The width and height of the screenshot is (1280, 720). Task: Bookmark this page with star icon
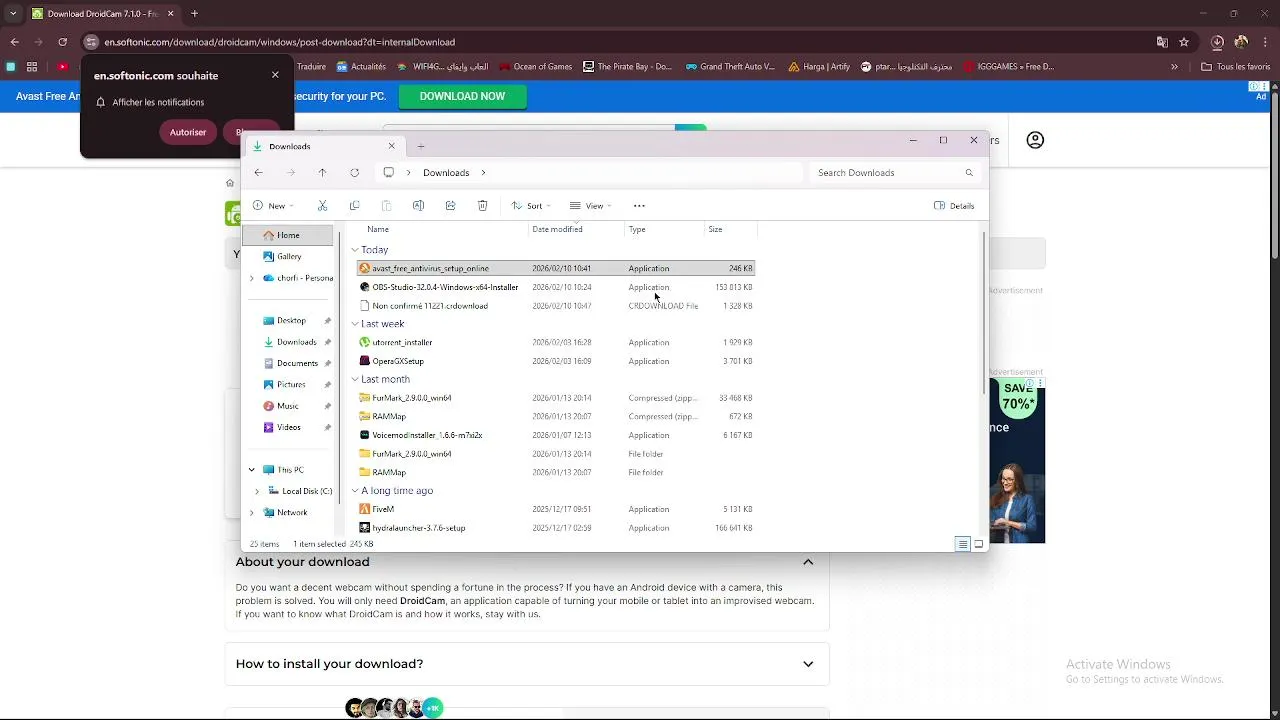1184,42
